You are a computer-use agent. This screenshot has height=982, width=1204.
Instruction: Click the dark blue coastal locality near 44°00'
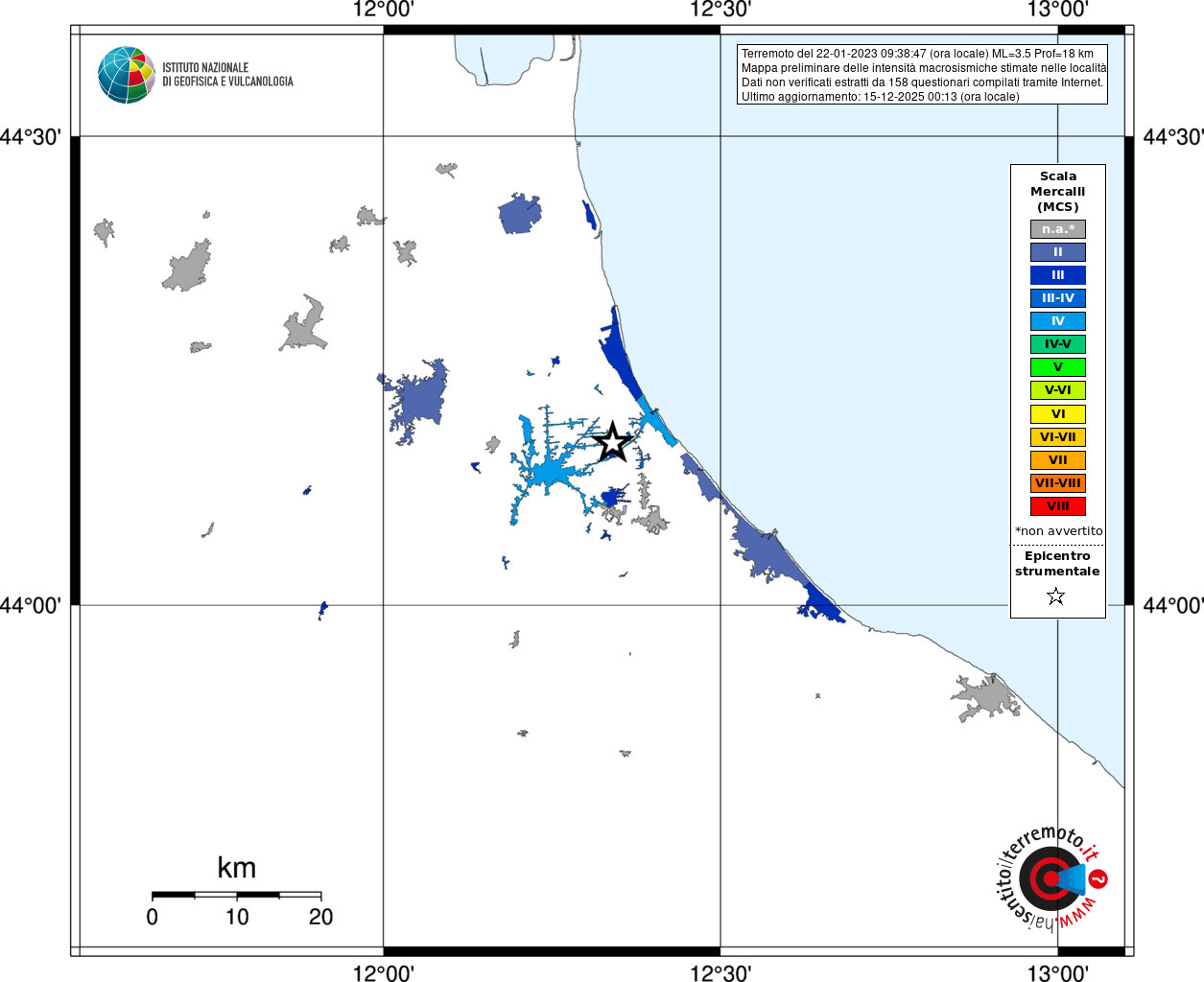click(x=822, y=605)
